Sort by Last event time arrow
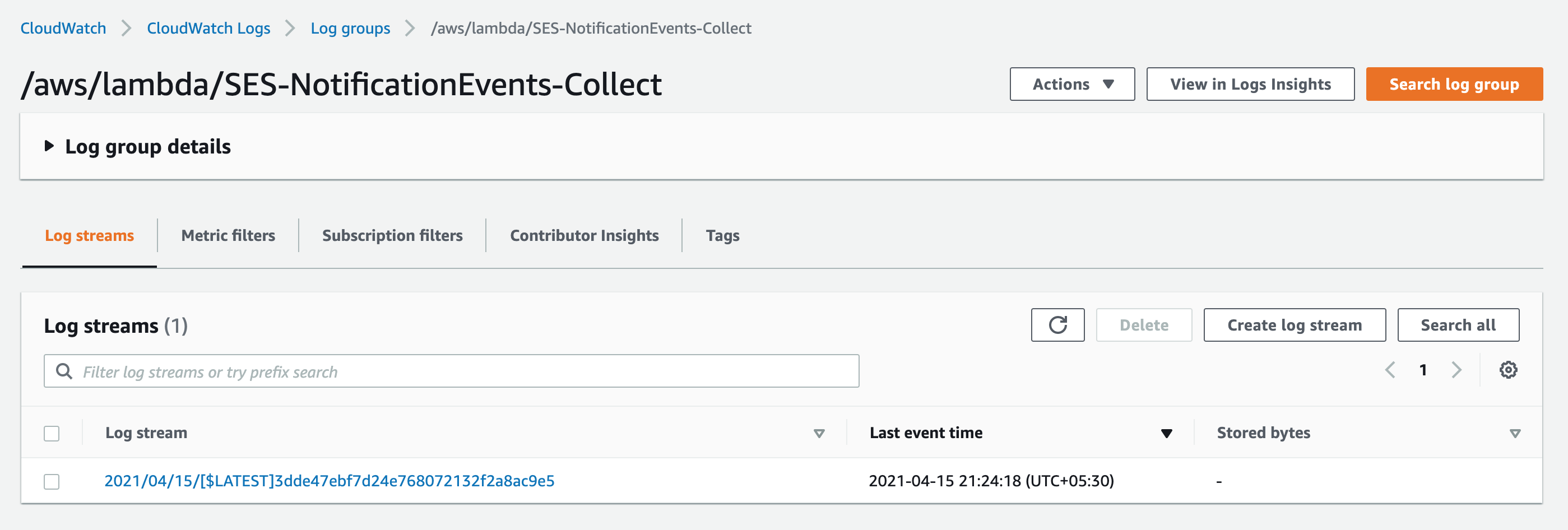 pyautogui.click(x=1166, y=433)
